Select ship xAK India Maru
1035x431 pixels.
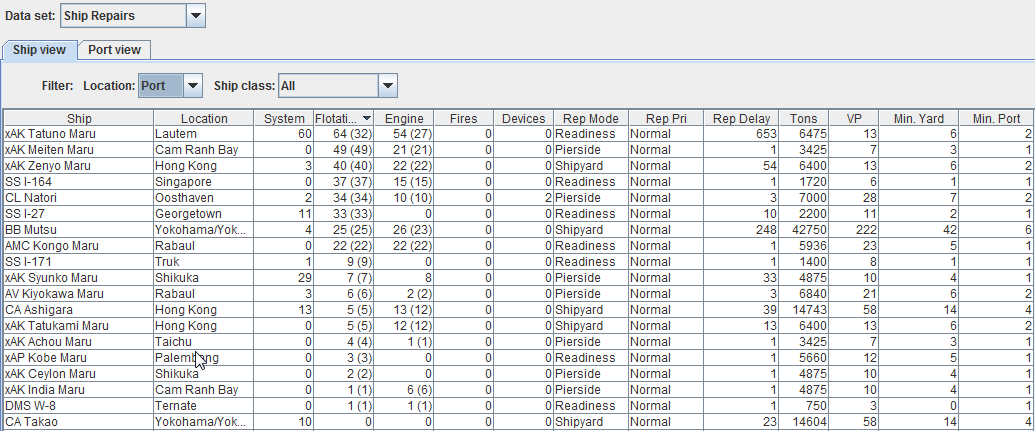[x=44, y=389]
